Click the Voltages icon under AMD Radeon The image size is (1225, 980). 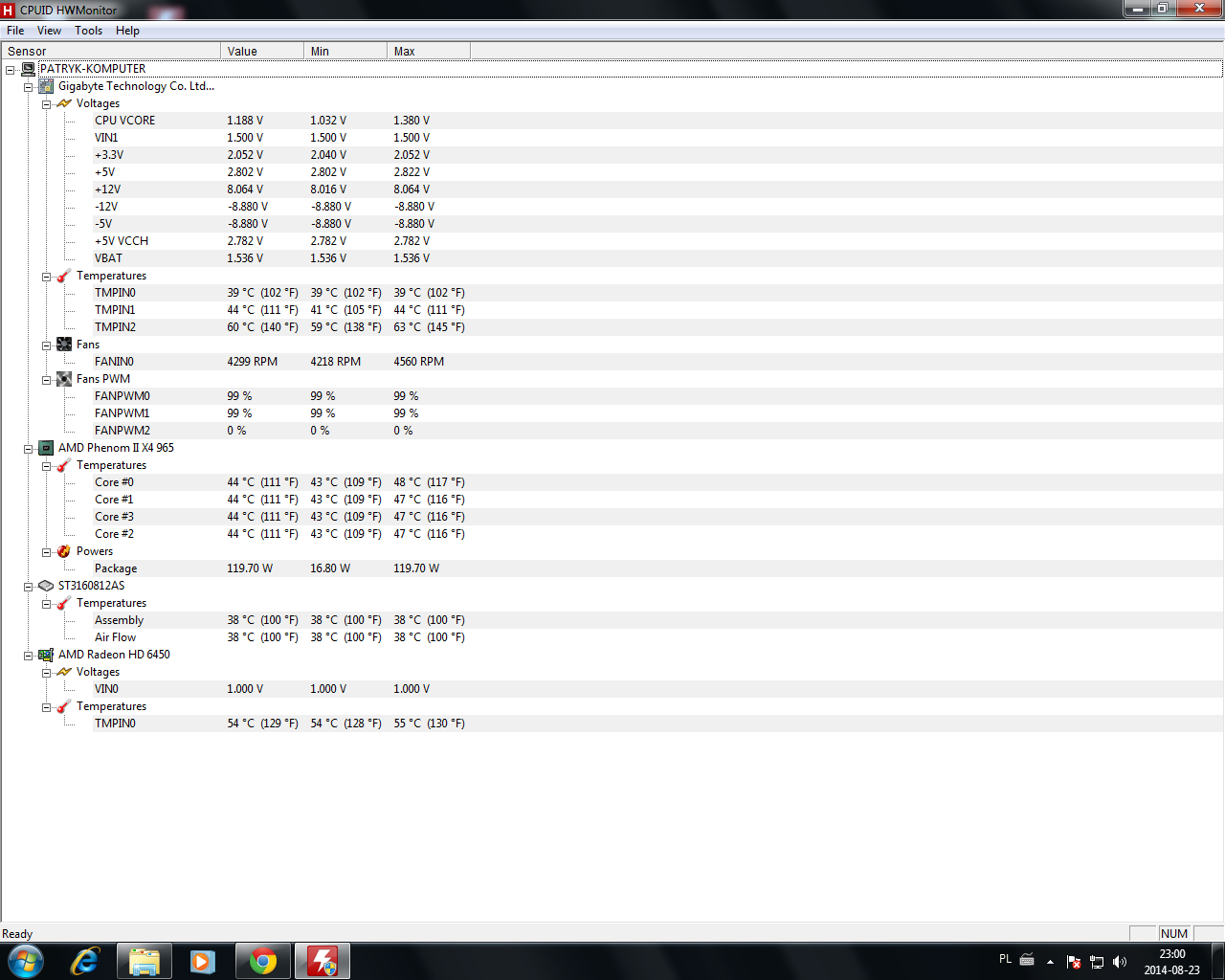[x=64, y=672]
